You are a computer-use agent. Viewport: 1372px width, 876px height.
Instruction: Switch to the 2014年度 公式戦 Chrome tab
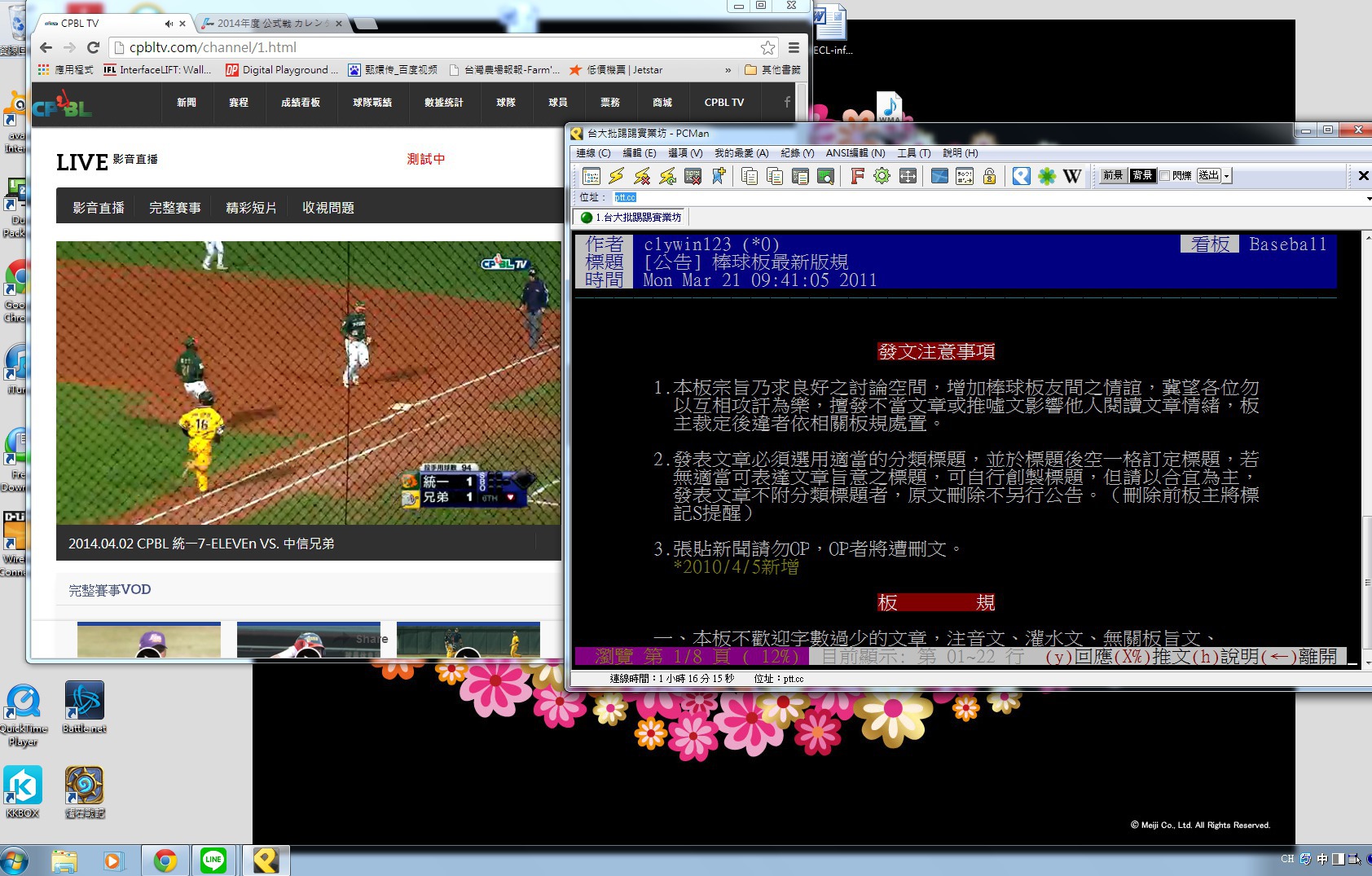pos(273,24)
